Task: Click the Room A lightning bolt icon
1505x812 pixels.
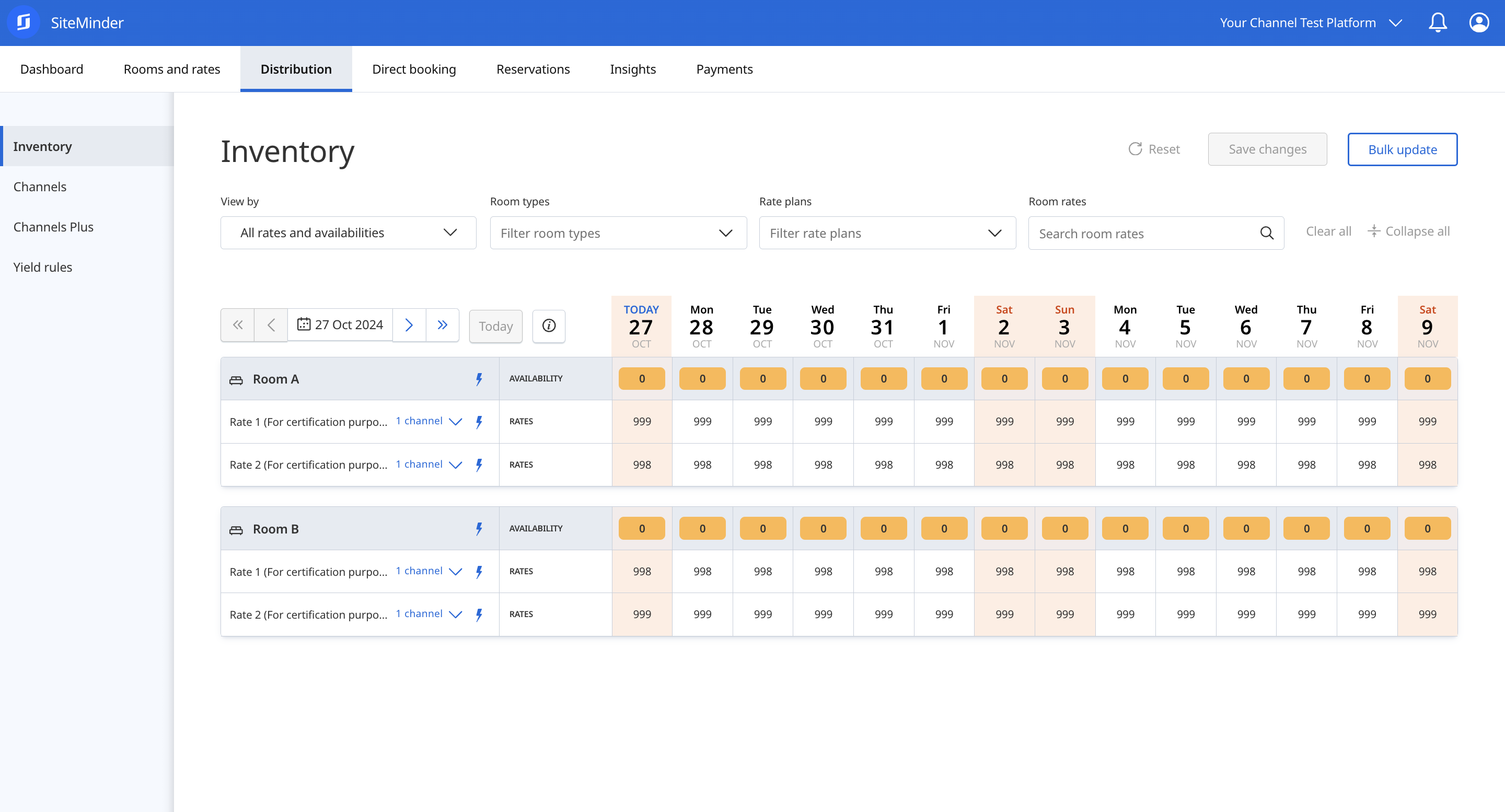Action: coord(479,379)
